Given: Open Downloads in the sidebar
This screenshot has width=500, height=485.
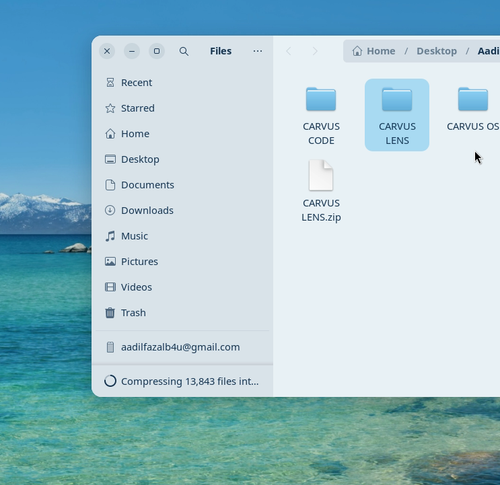Looking at the screenshot, I should point(182,210).
